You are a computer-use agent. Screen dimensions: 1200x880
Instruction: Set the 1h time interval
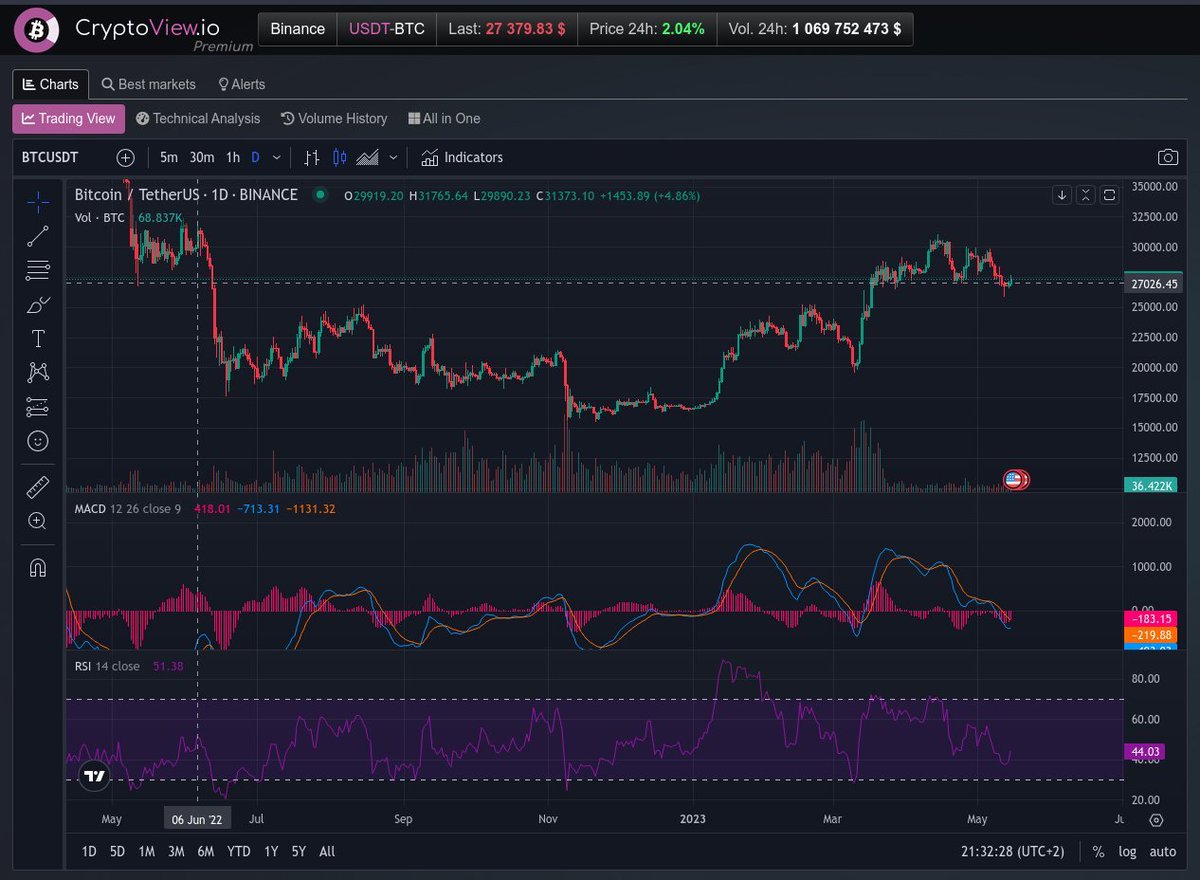tap(233, 157)
